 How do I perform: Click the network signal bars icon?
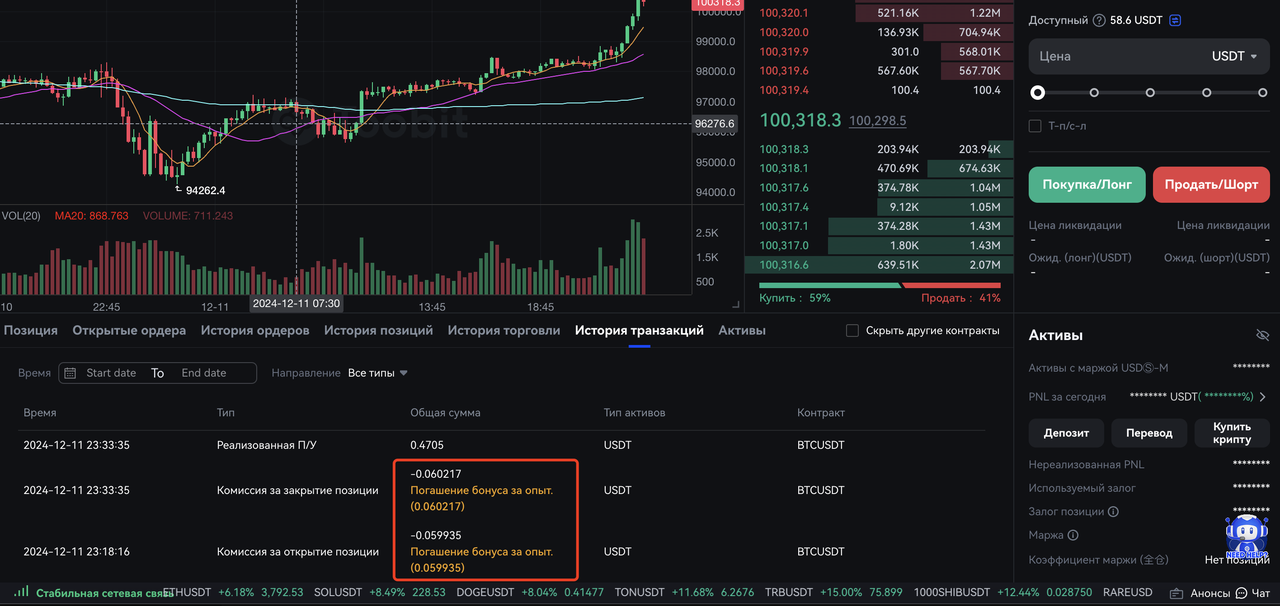(x=22, y=592)
